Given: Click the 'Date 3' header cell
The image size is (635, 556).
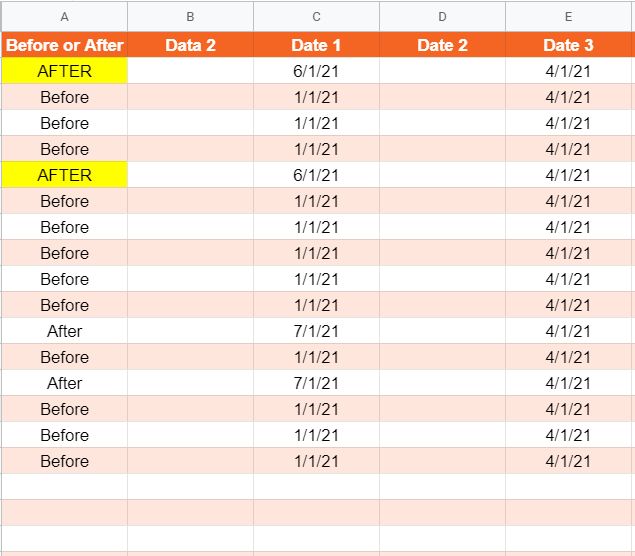Looking at the screenshot, I should tap(569, 45).
